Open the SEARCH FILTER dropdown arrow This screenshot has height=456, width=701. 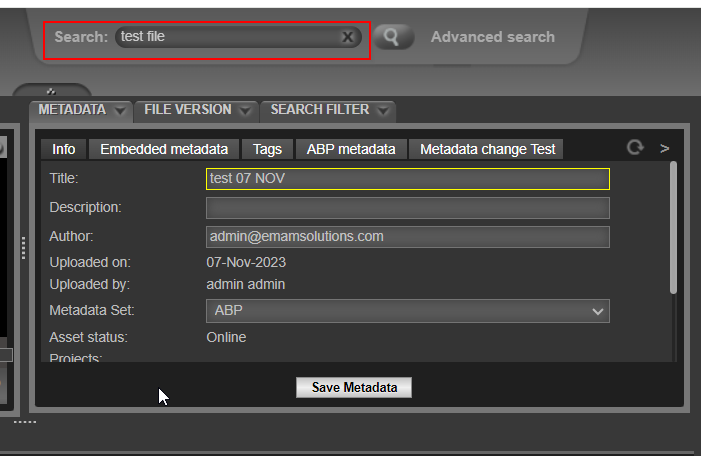coord(383,110)
